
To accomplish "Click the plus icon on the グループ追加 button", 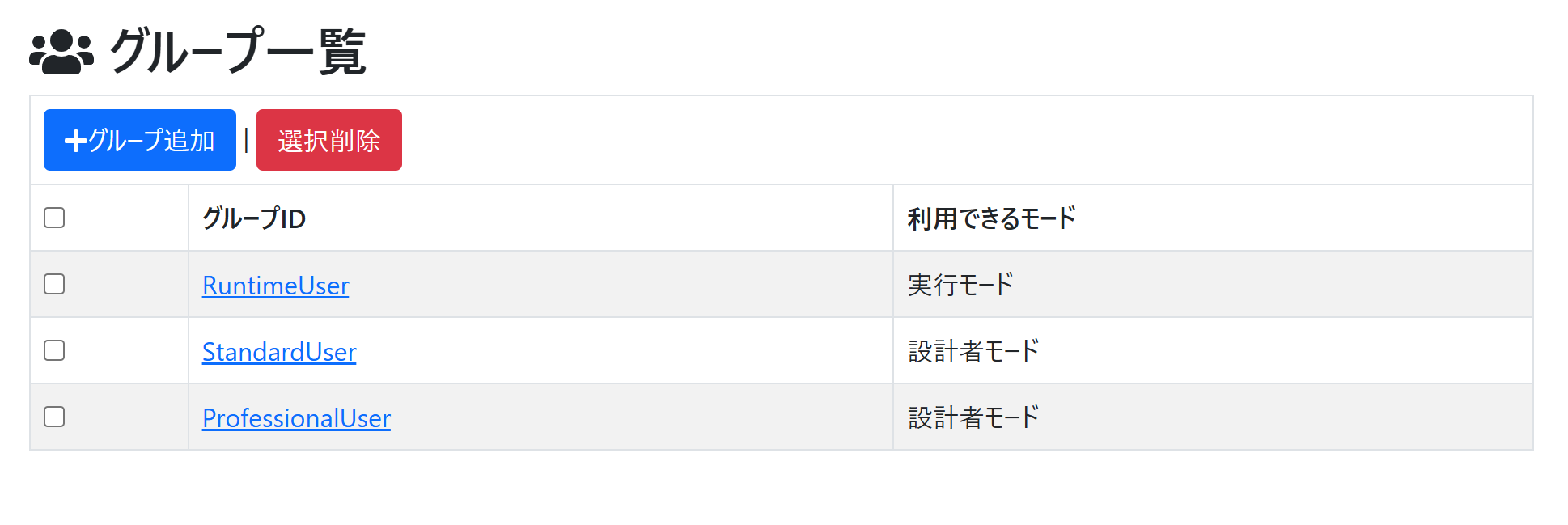I will click(75, 141).
